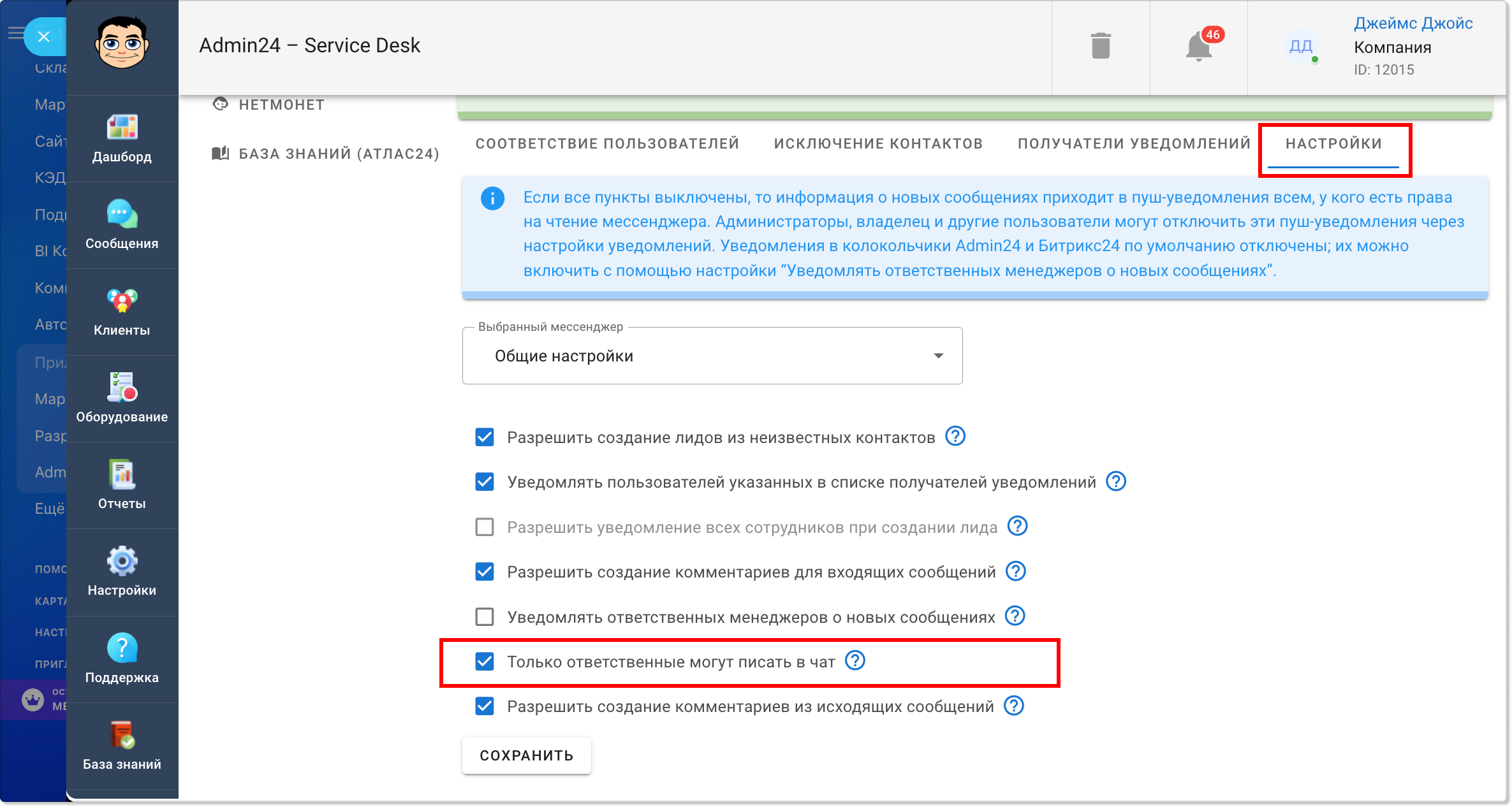Click the dropdown arrow of Общие настройки
Image resolution: width=1512 pixels, height=807 pixels.
[x=939, y=356]
